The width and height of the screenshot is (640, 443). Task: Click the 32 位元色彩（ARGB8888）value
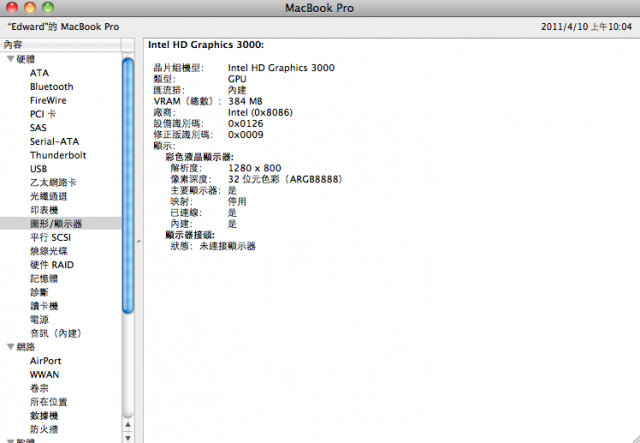285,179
